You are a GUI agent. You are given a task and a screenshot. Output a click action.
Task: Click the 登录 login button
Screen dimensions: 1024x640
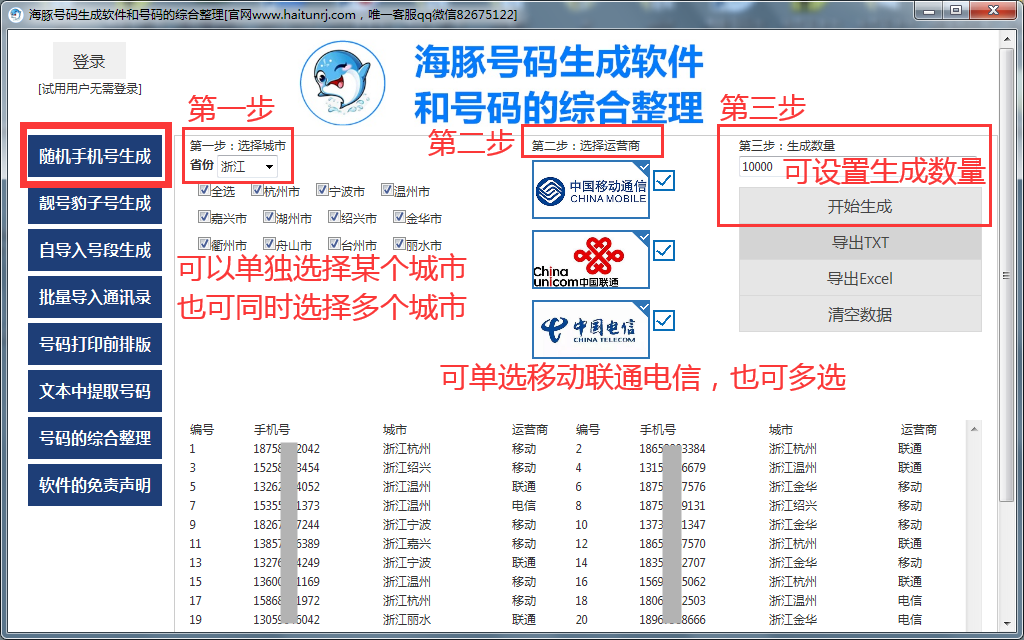pyautogui.click(x=89, y=62)
